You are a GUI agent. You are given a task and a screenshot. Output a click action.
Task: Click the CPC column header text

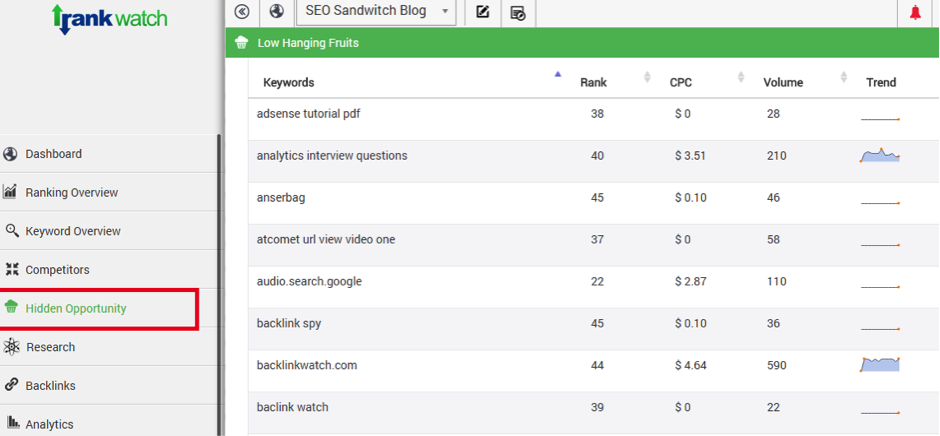[680, 83]
